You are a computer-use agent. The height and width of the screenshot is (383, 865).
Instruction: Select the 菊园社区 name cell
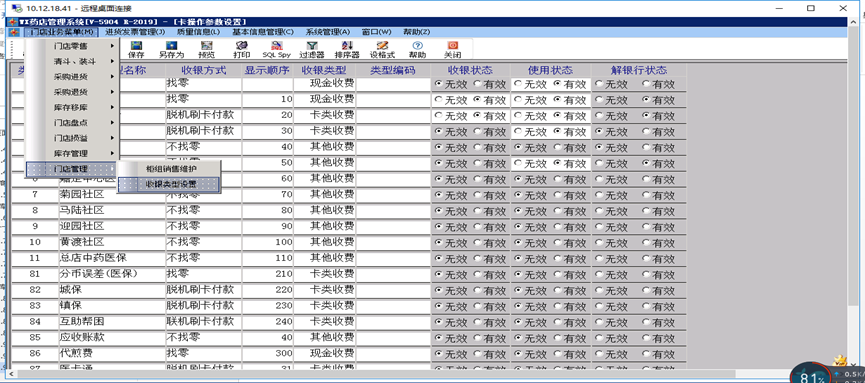click(112, 195)
